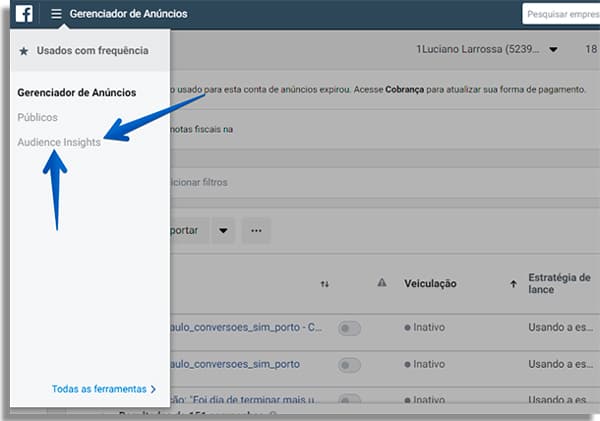600x421 pixels.
Task: Click the Facebook logo icon
Action: coord(24,13)
